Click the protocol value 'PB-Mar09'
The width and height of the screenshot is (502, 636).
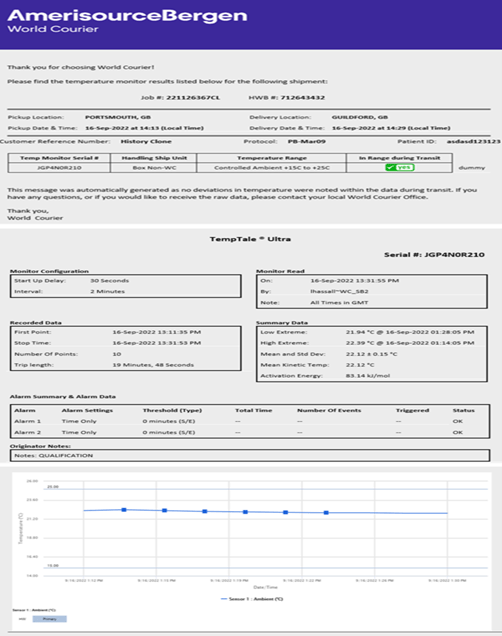(307, 141)
